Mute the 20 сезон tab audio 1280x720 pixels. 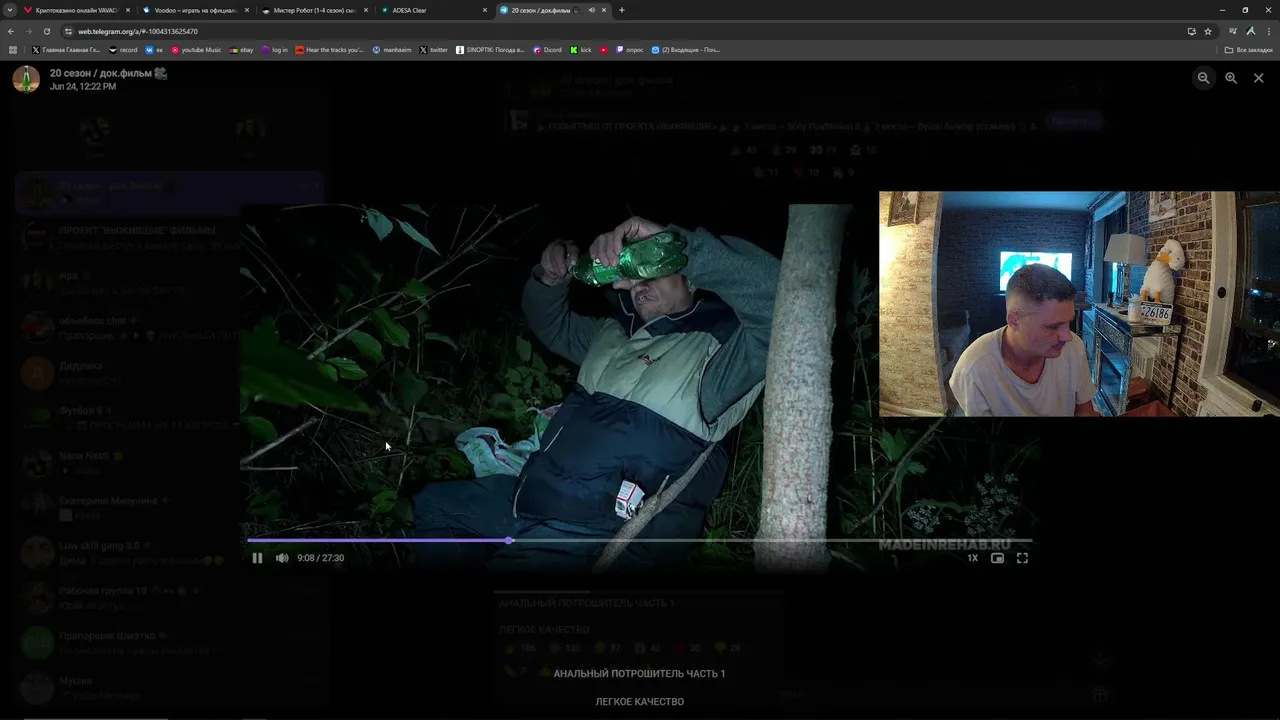[591, 10]
